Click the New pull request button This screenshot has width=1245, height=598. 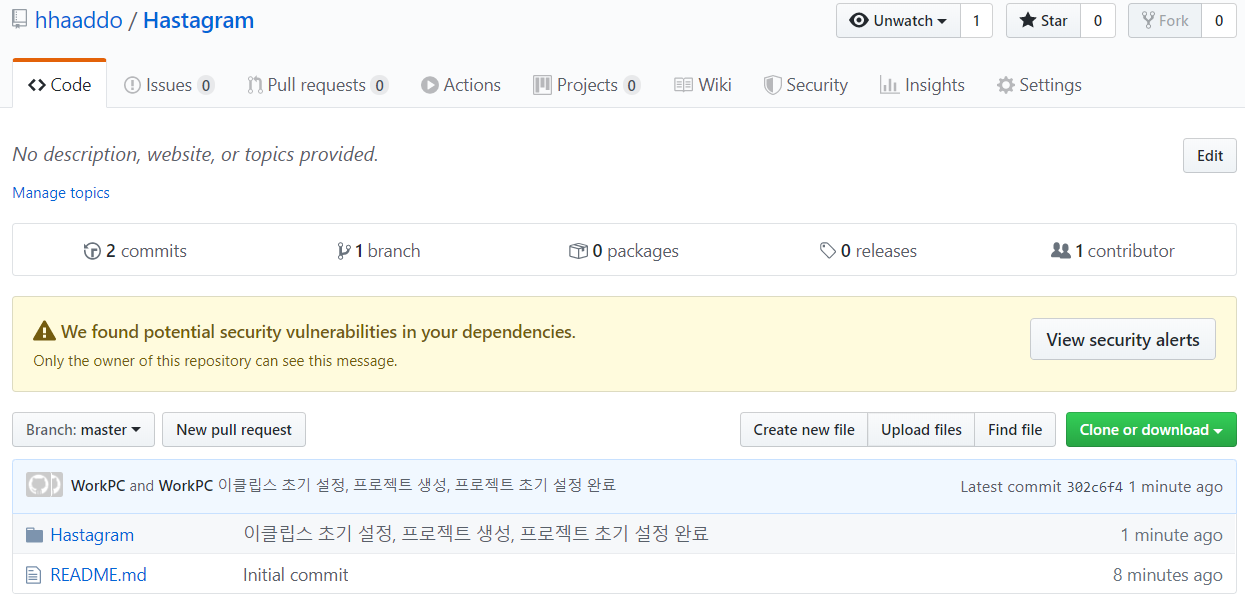(x=234, y=430)
